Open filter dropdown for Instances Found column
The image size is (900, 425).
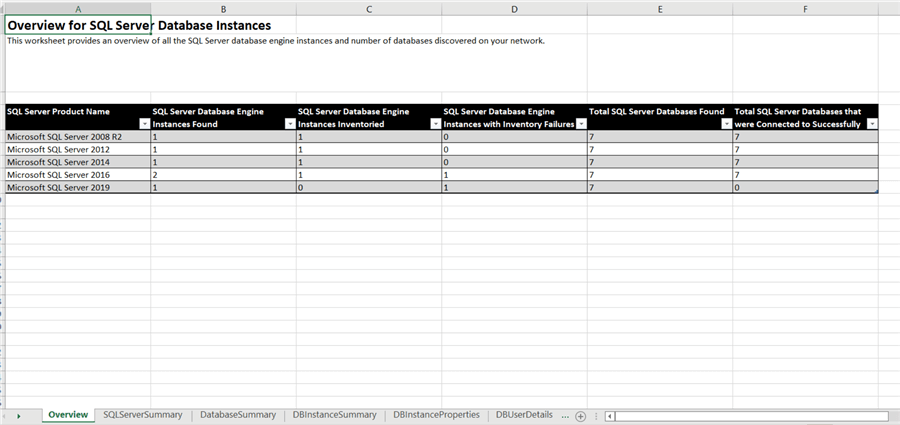(290, 124)
